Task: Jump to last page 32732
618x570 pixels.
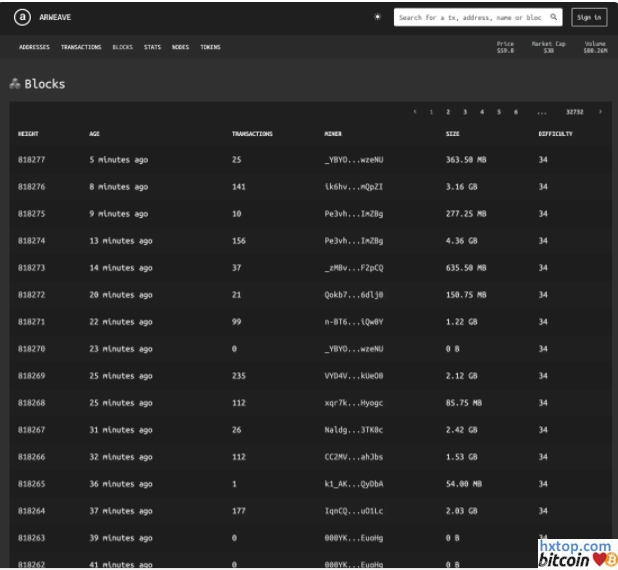Action: pos(574,112)
